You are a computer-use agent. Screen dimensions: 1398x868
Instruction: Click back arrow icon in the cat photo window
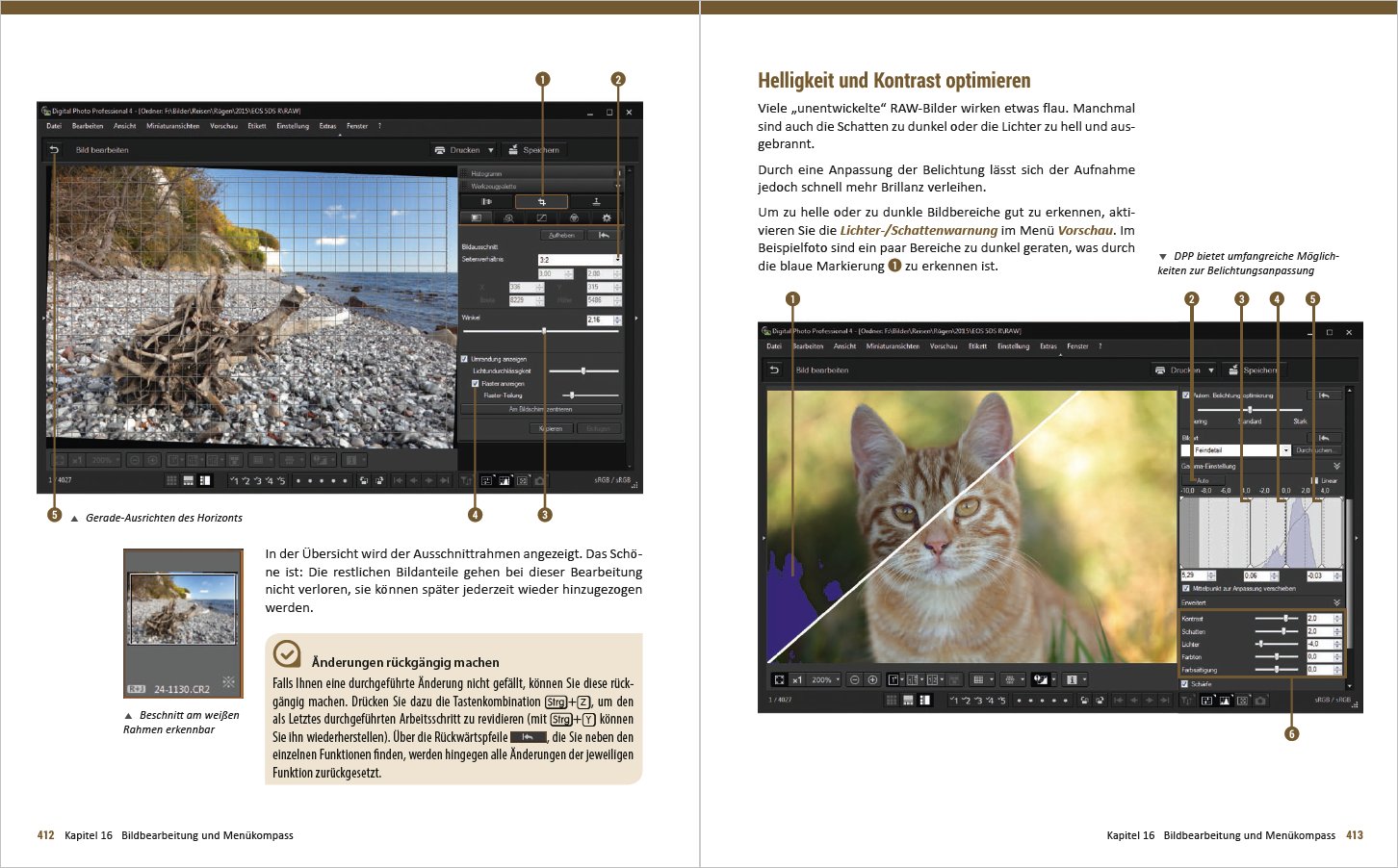tap(775, 370)
